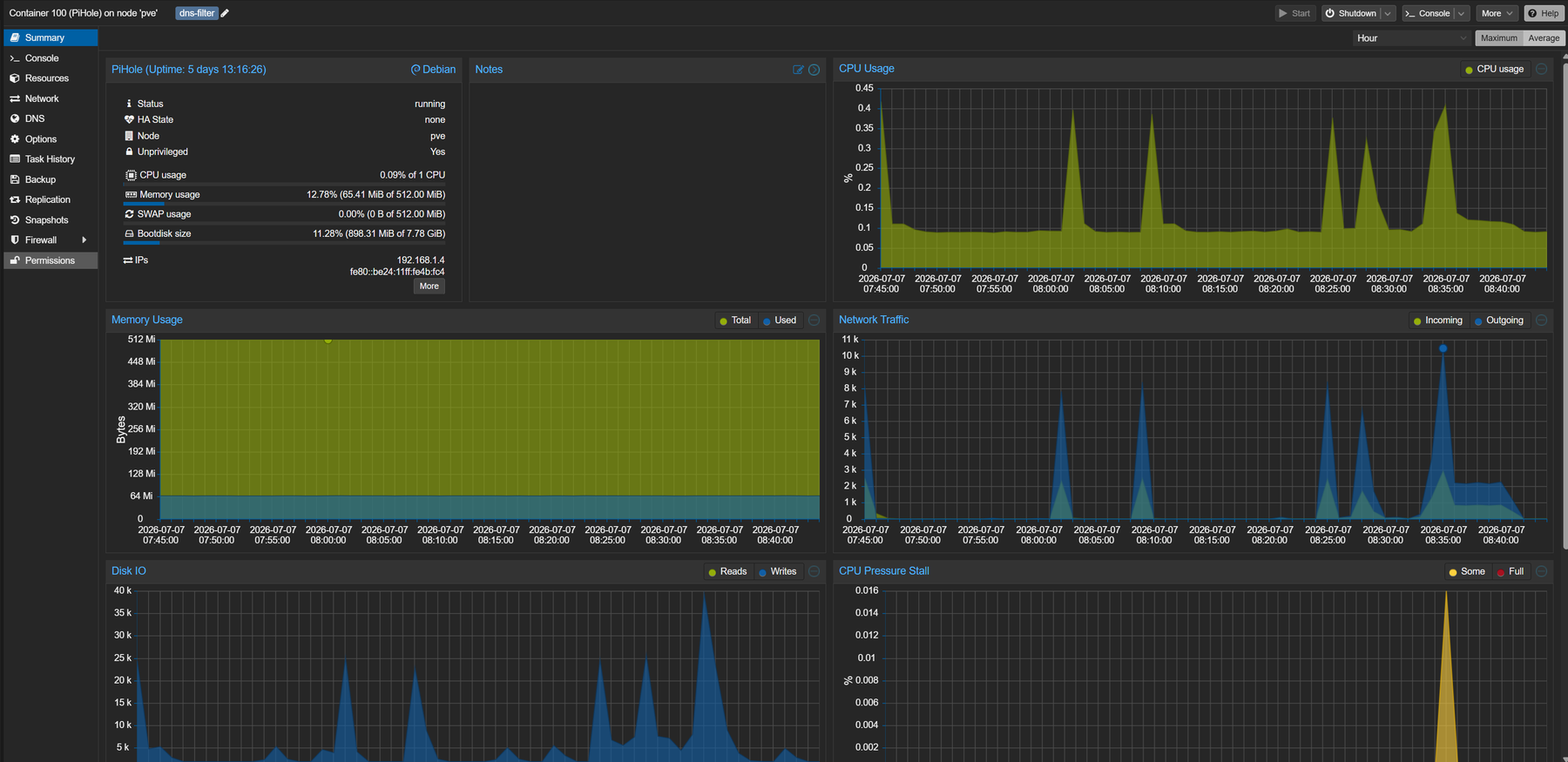Click CPU Pressure Stall undo-zoom icon

point(1541,571)
